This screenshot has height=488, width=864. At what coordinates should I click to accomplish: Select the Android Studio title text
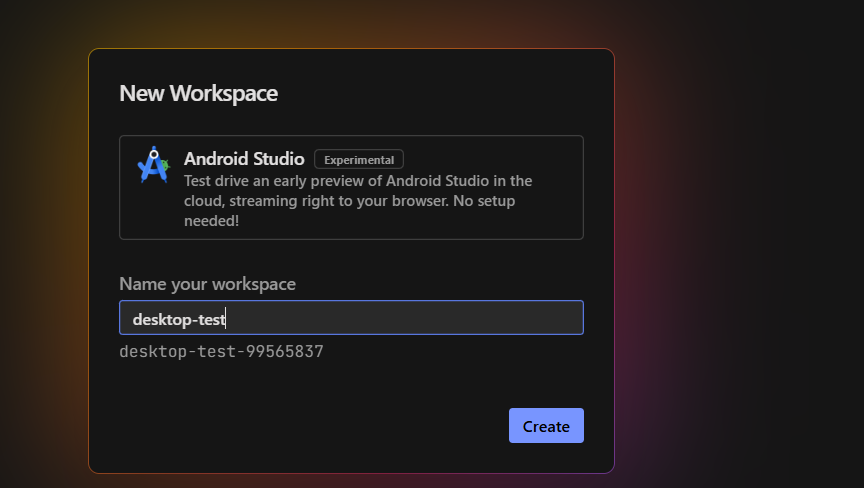pyautogui.click(x=244, y=159)
